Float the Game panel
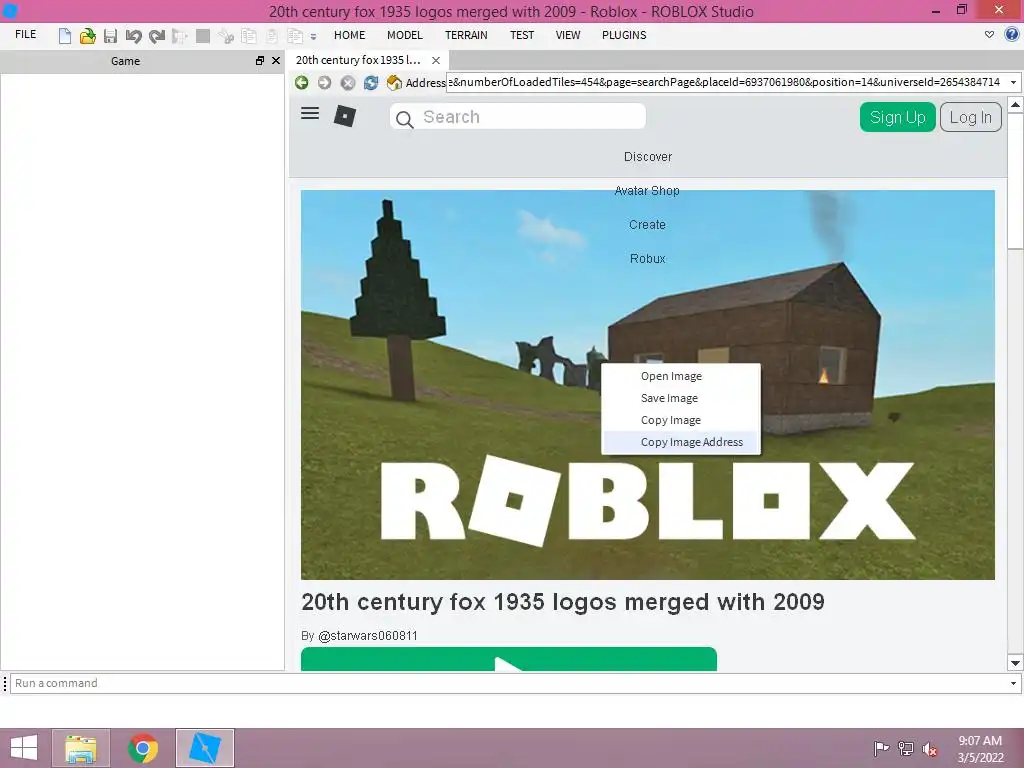 pyautogui.click(x=260, y=61)
